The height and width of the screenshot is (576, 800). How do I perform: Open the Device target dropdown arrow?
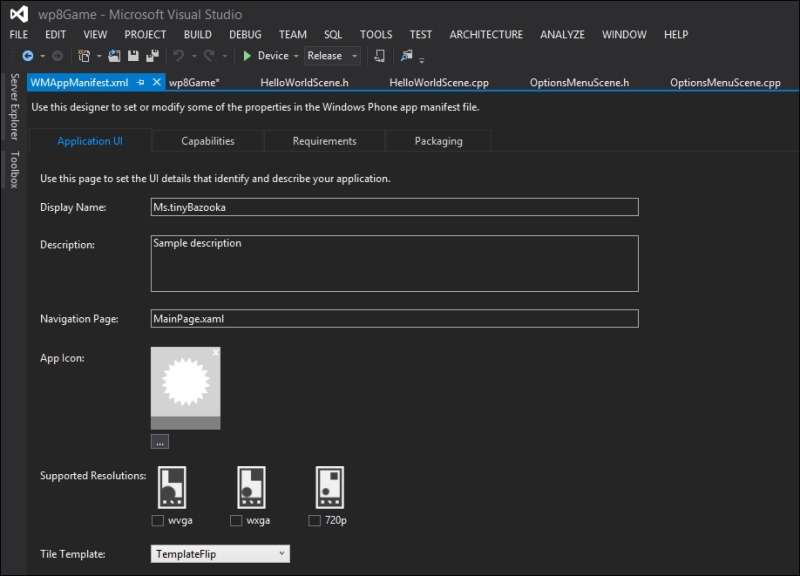point(296,56)
